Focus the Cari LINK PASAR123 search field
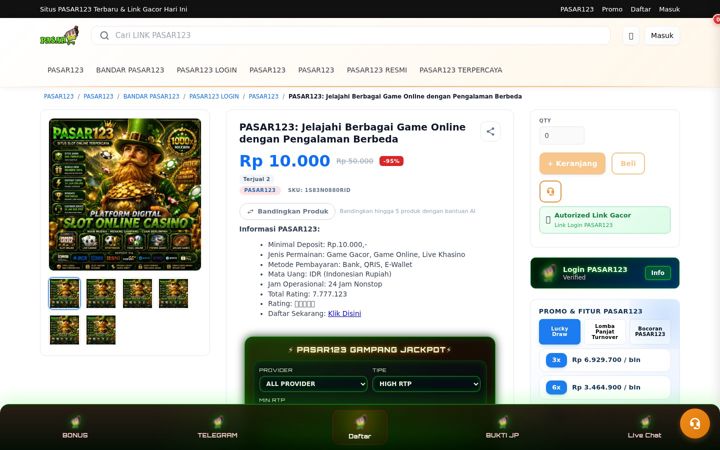This screenshot has width=720, height=450. (x=351, y=35)
